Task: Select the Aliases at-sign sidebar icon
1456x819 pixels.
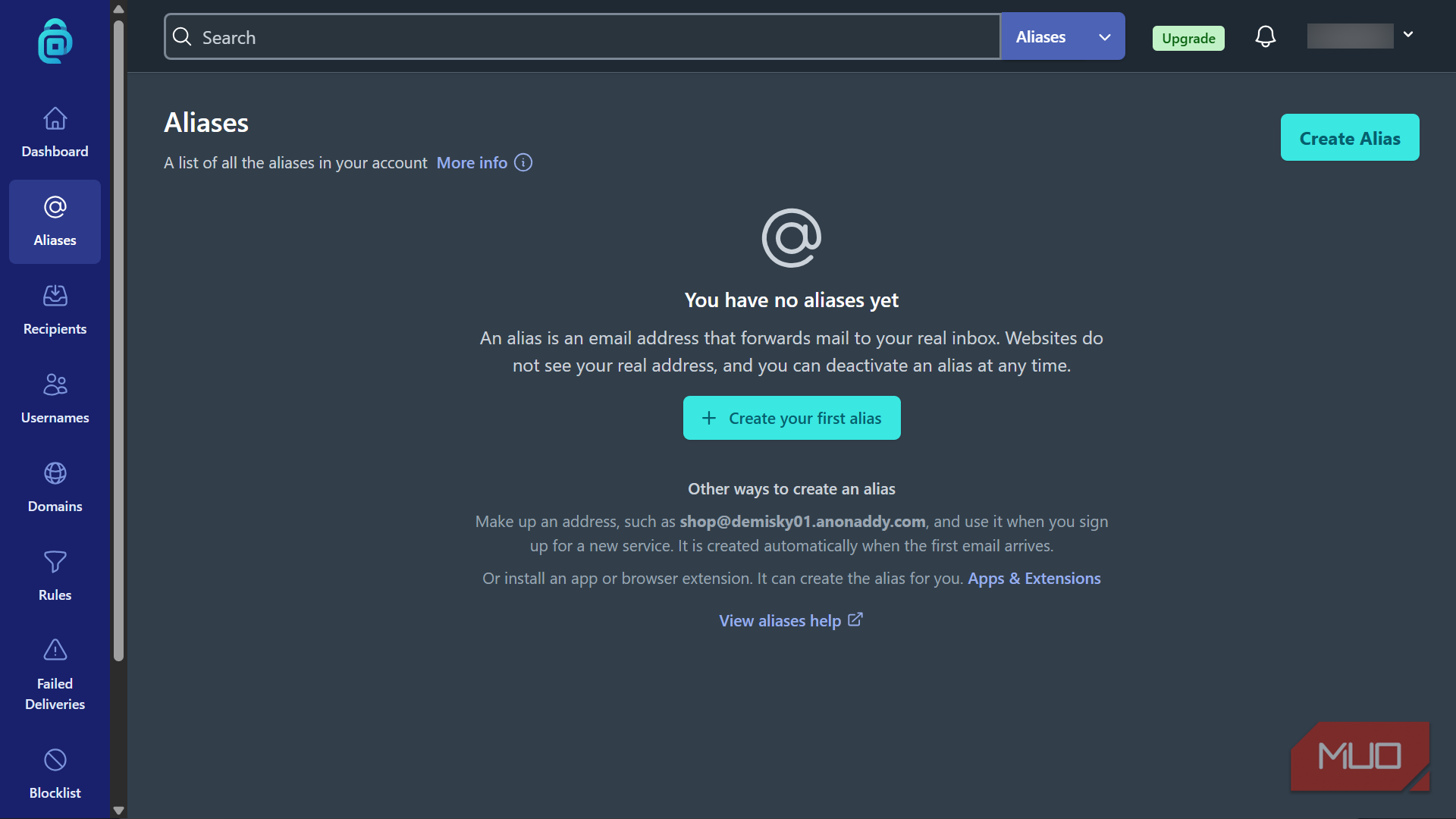Action: click(x=55, y=207)
